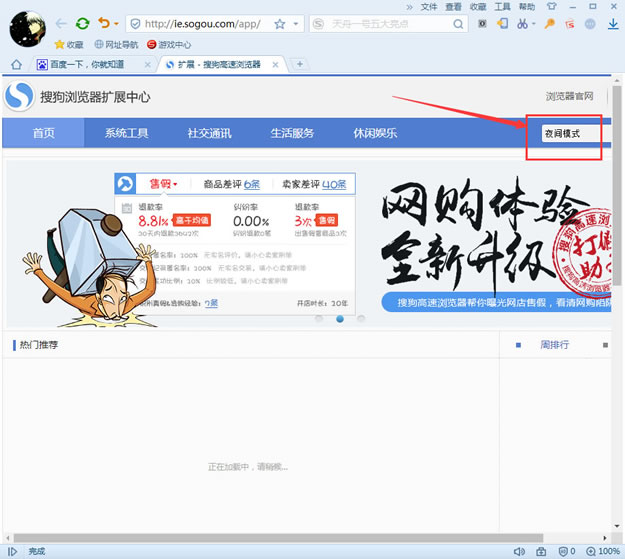
Task: Click the status bar briefcase icon
Action: [541, 551]
